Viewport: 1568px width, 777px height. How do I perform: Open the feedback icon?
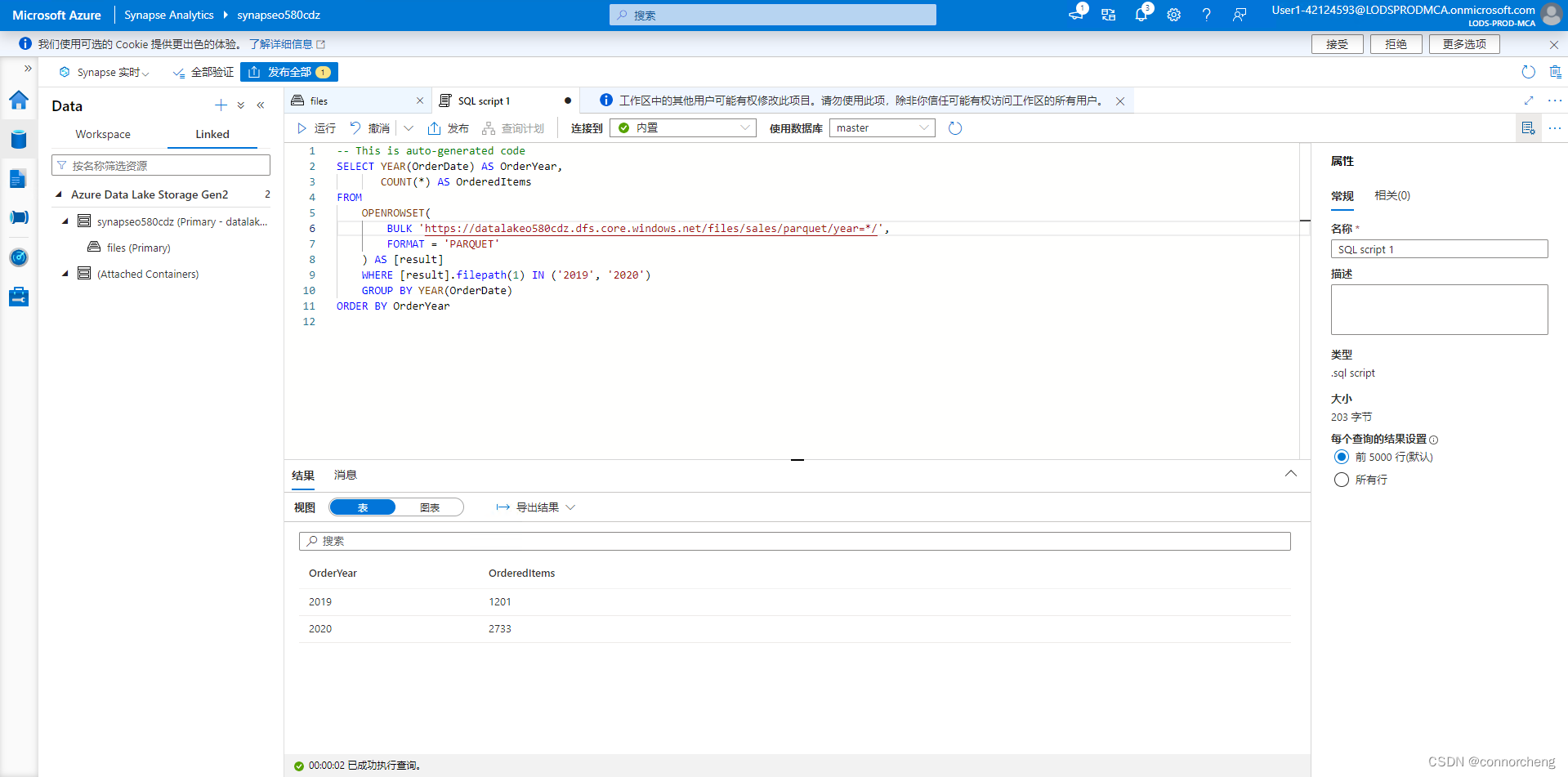pyautogui.click(x=1240, y=15)
